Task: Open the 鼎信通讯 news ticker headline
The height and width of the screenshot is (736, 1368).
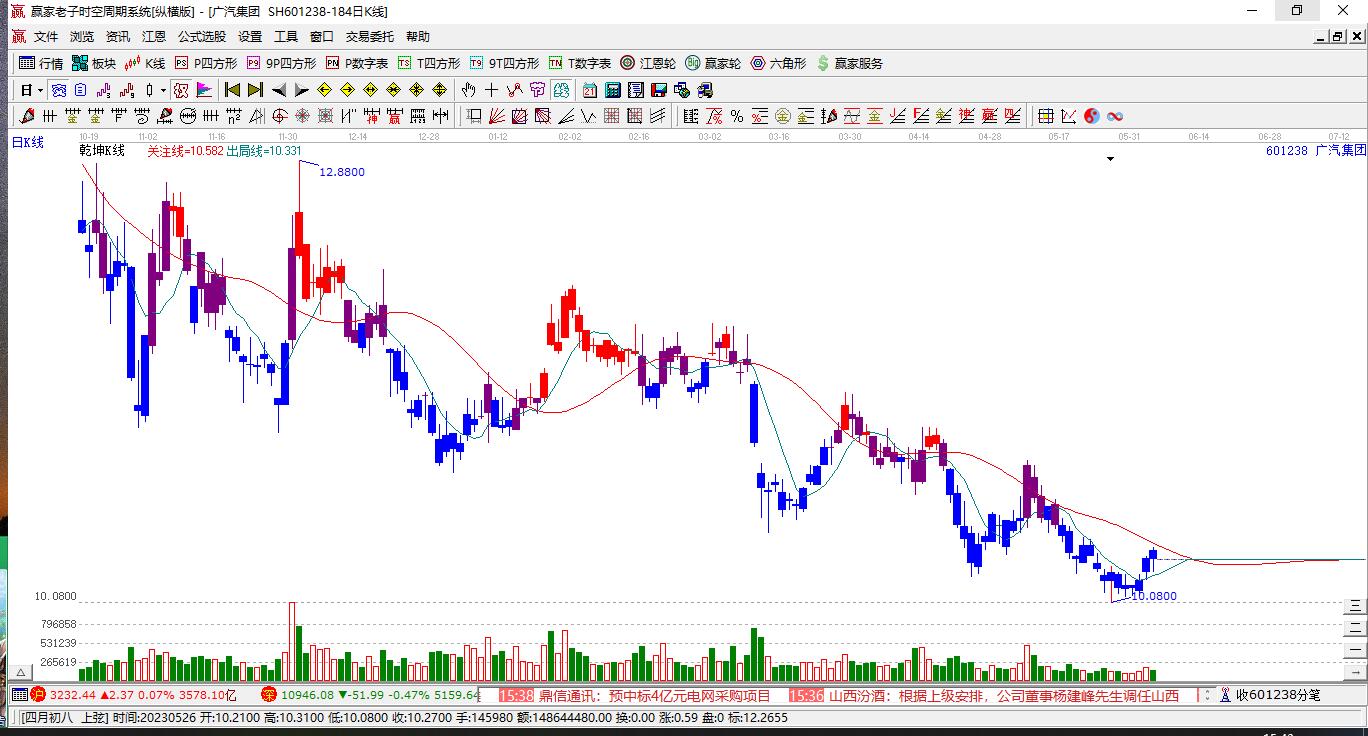Action: (635, 695)
